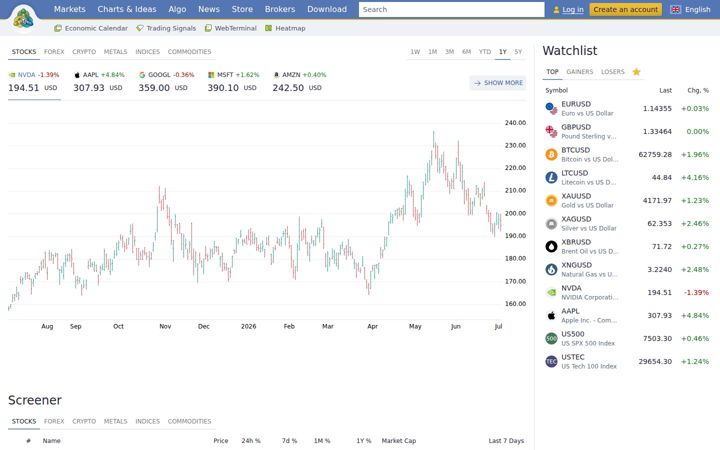
Task: Click the XAUUSD gold icon
Action: (x=551, y=201)
